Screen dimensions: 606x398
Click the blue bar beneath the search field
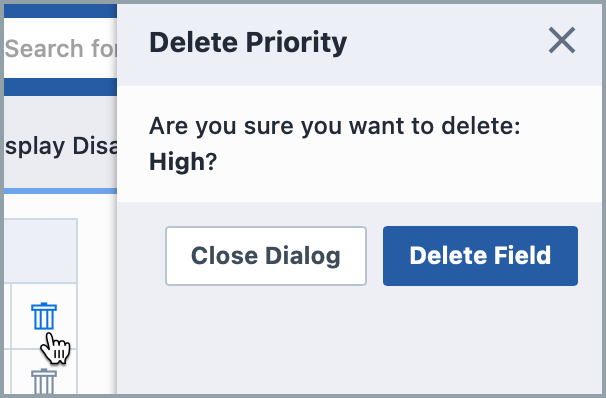61,87
